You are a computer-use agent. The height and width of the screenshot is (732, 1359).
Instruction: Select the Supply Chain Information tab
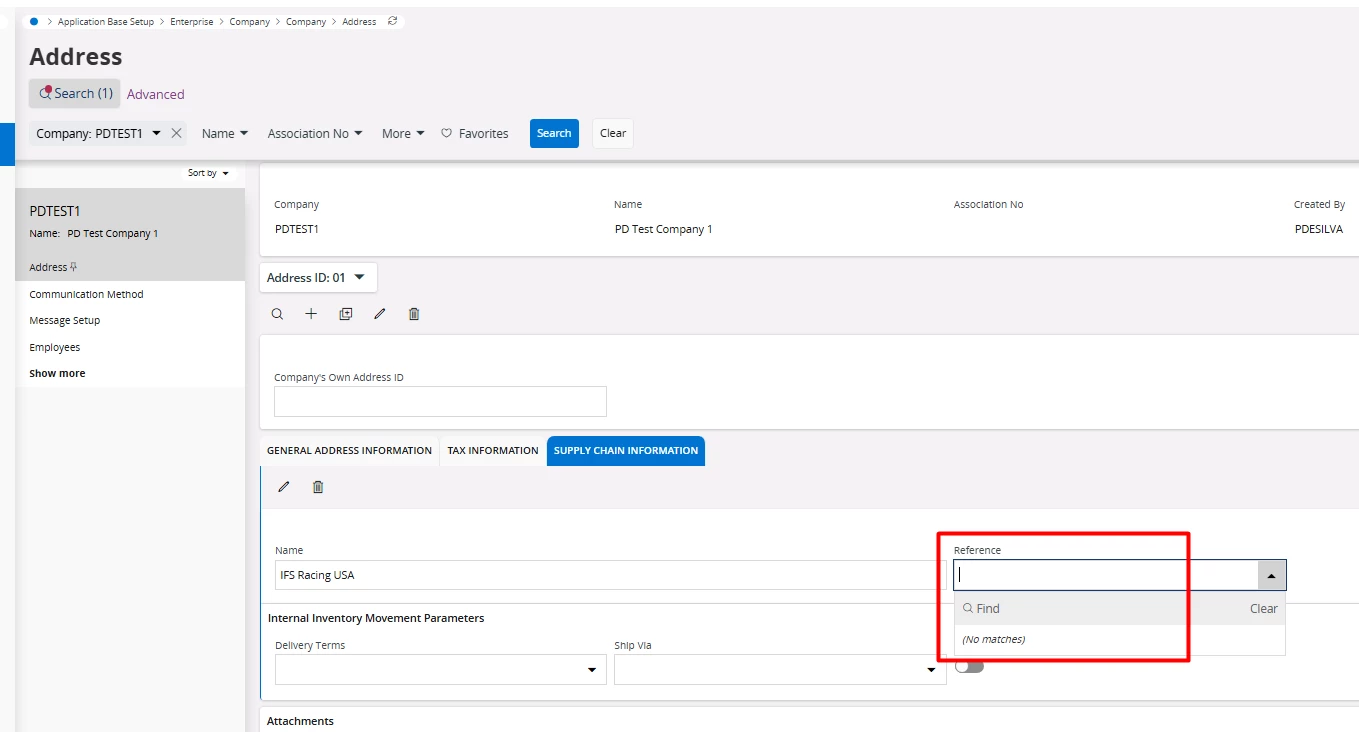coord(626,451)
